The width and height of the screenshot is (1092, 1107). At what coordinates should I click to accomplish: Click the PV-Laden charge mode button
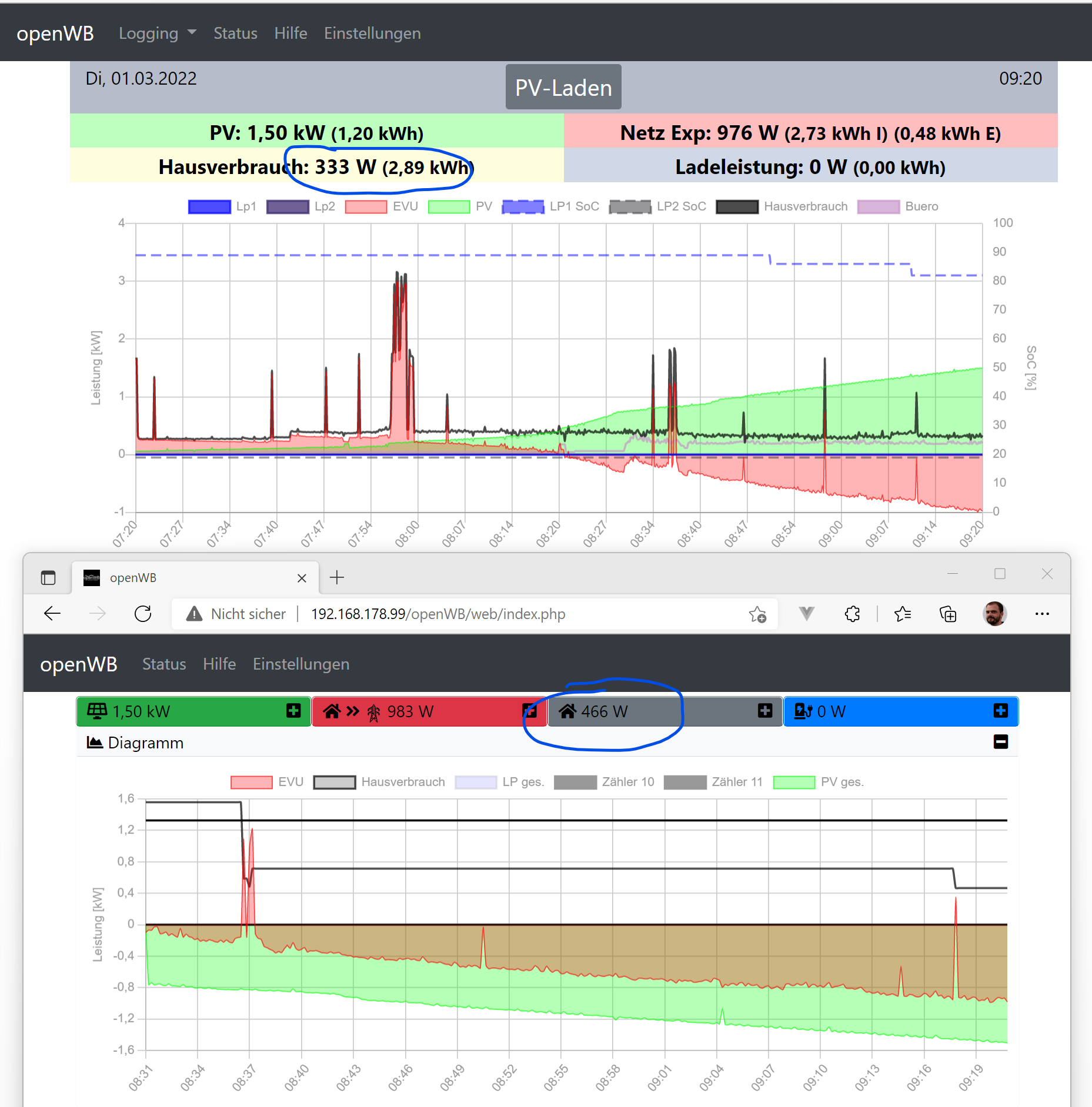tap(563, 87)
